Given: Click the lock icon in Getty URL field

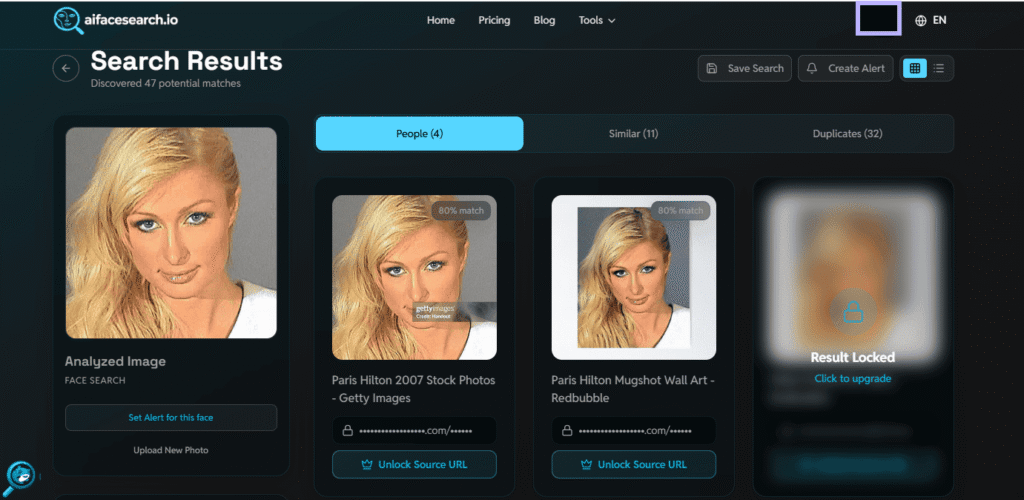Looking at the screenshot, I should click(348, 431).
